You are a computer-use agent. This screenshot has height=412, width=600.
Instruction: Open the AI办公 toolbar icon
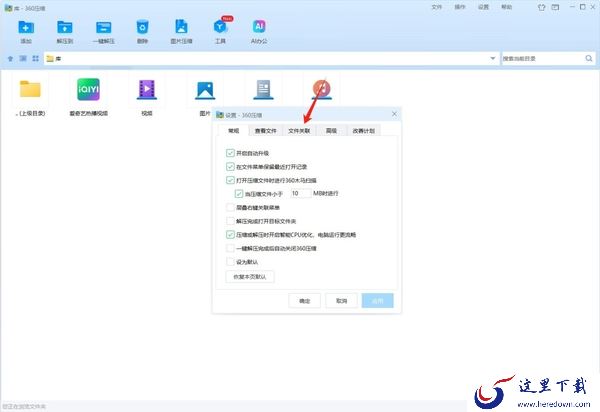point(259,27)
